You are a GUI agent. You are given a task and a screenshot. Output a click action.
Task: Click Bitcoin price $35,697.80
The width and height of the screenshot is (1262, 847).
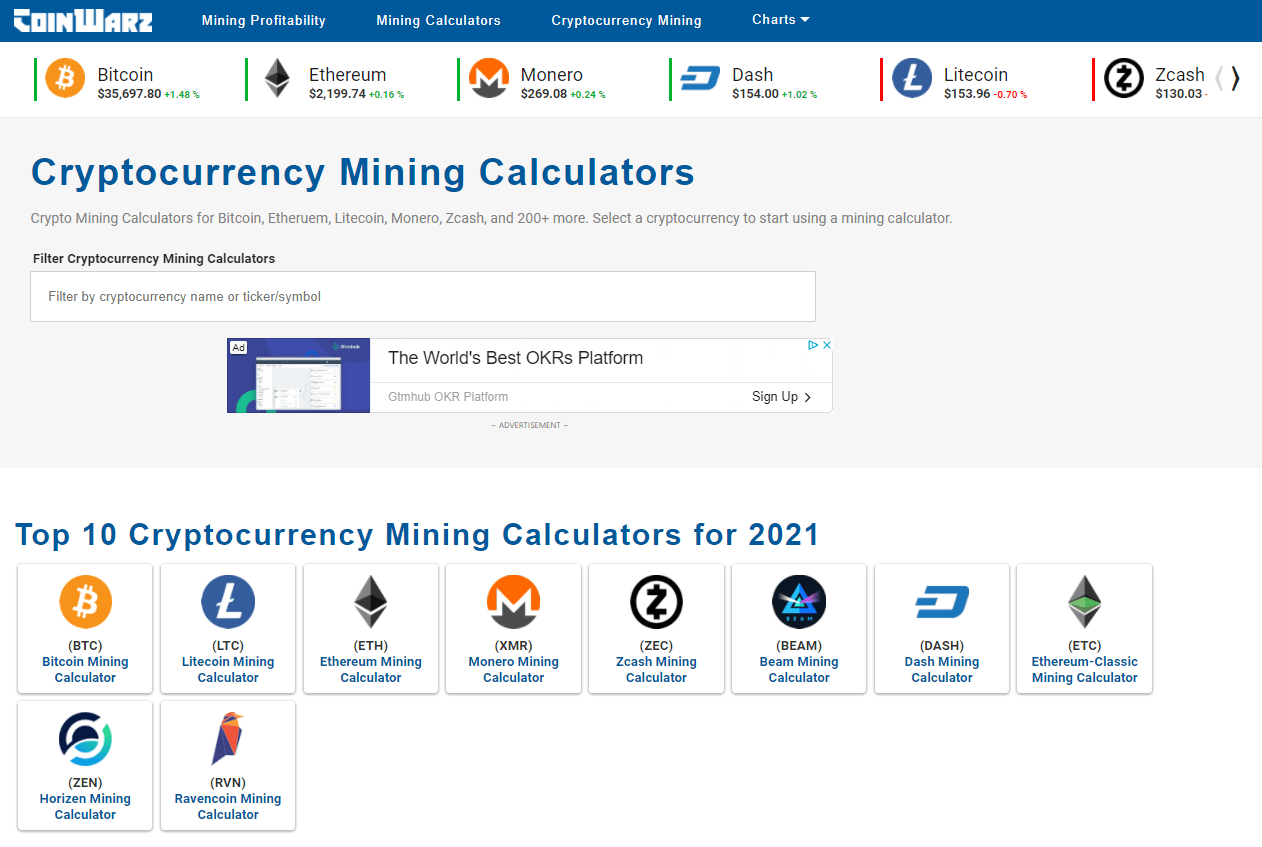[129, 94]
